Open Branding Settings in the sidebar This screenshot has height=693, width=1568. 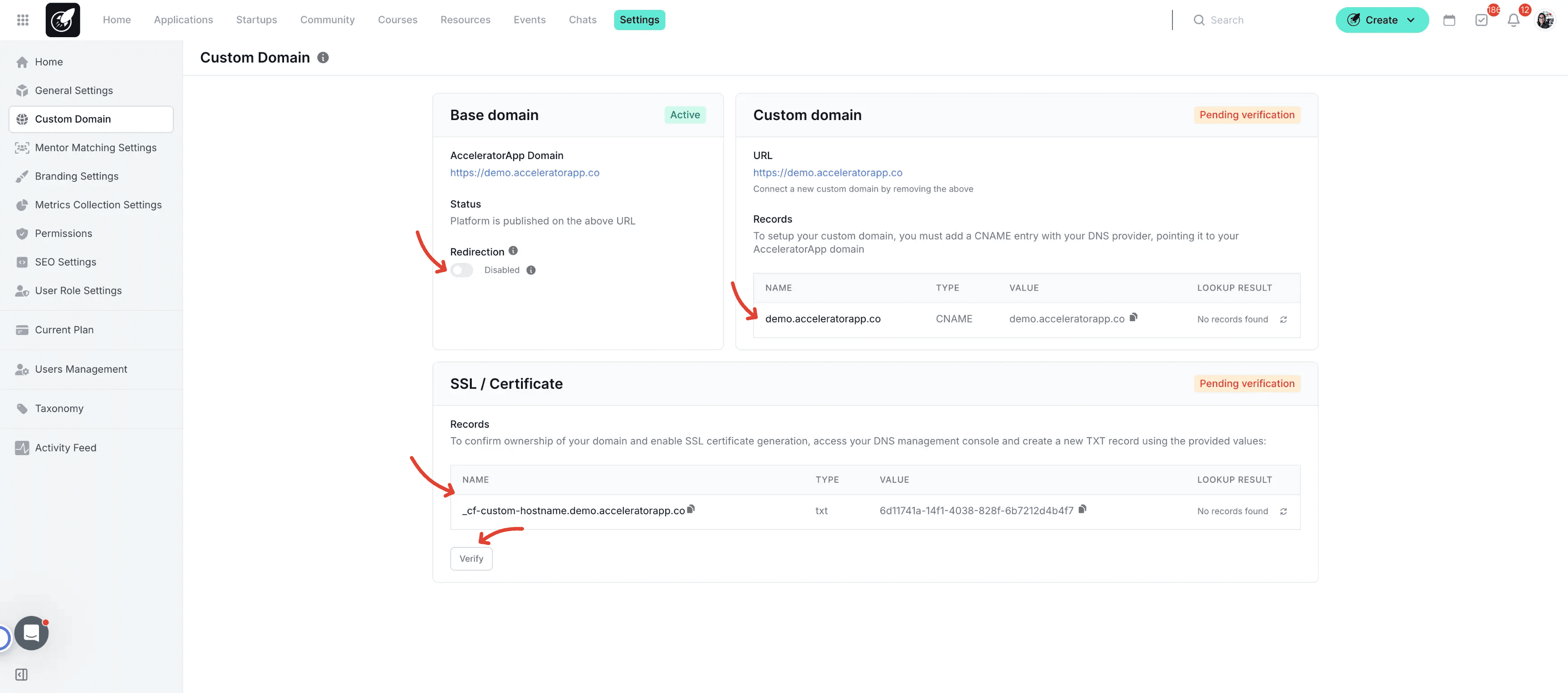pyautogui.click(x=77, y=176)
